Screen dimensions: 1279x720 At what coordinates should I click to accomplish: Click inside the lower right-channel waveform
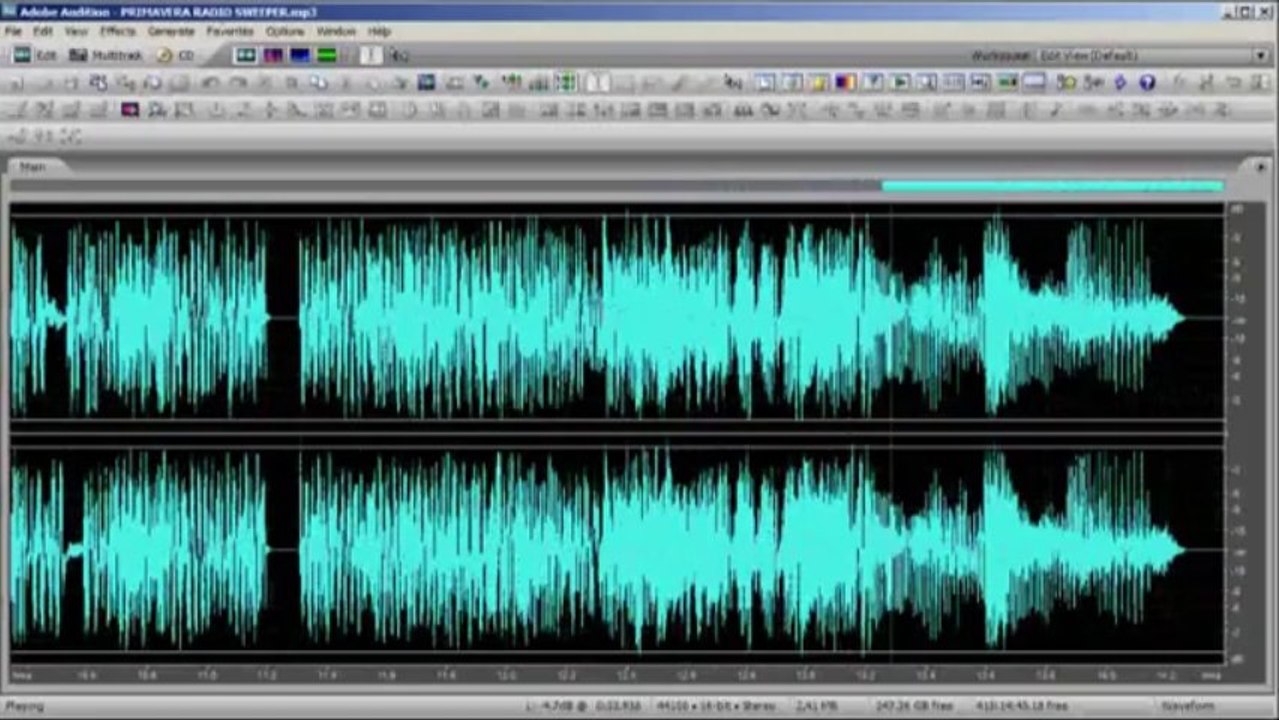pos(617,550)
